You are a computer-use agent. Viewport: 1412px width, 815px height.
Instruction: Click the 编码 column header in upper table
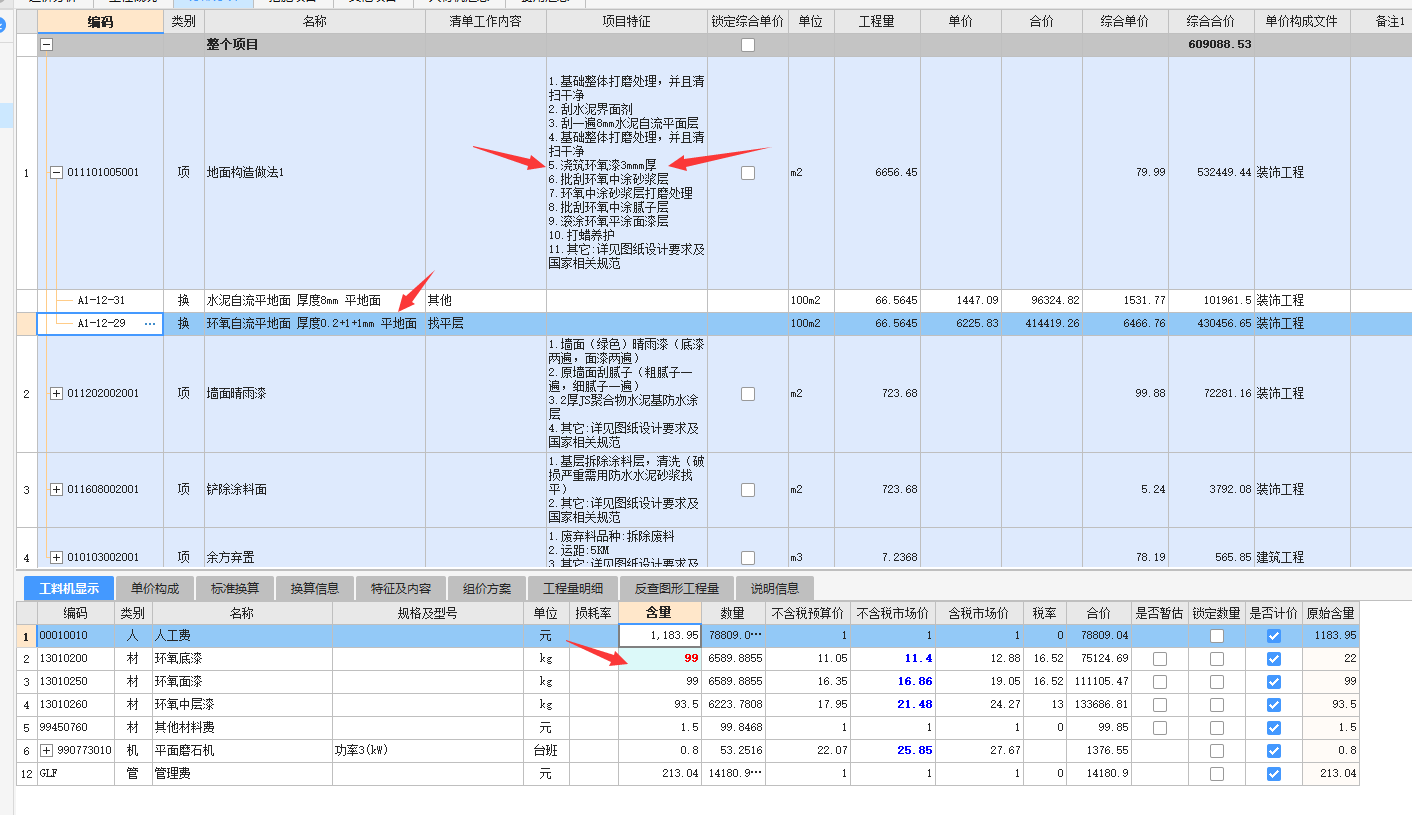coord(100,21)
